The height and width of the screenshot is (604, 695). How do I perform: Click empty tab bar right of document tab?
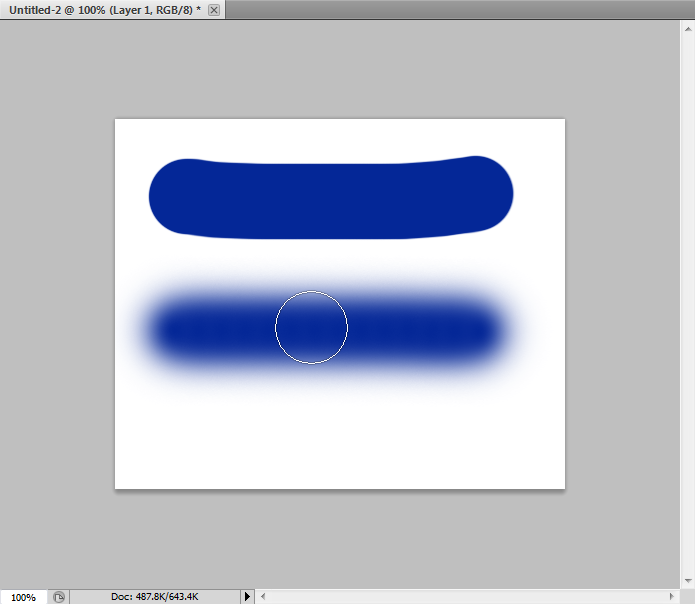(x=450, y=9)
